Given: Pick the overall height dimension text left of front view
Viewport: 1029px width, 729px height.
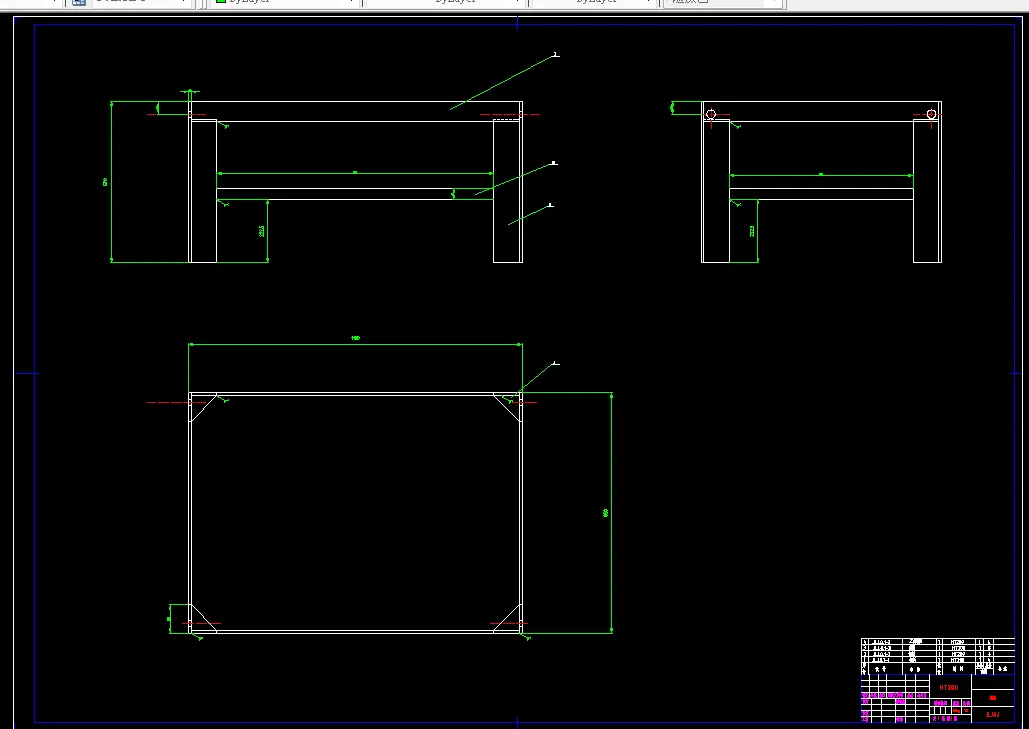Looking at the screenshot, I should (105, 182).
